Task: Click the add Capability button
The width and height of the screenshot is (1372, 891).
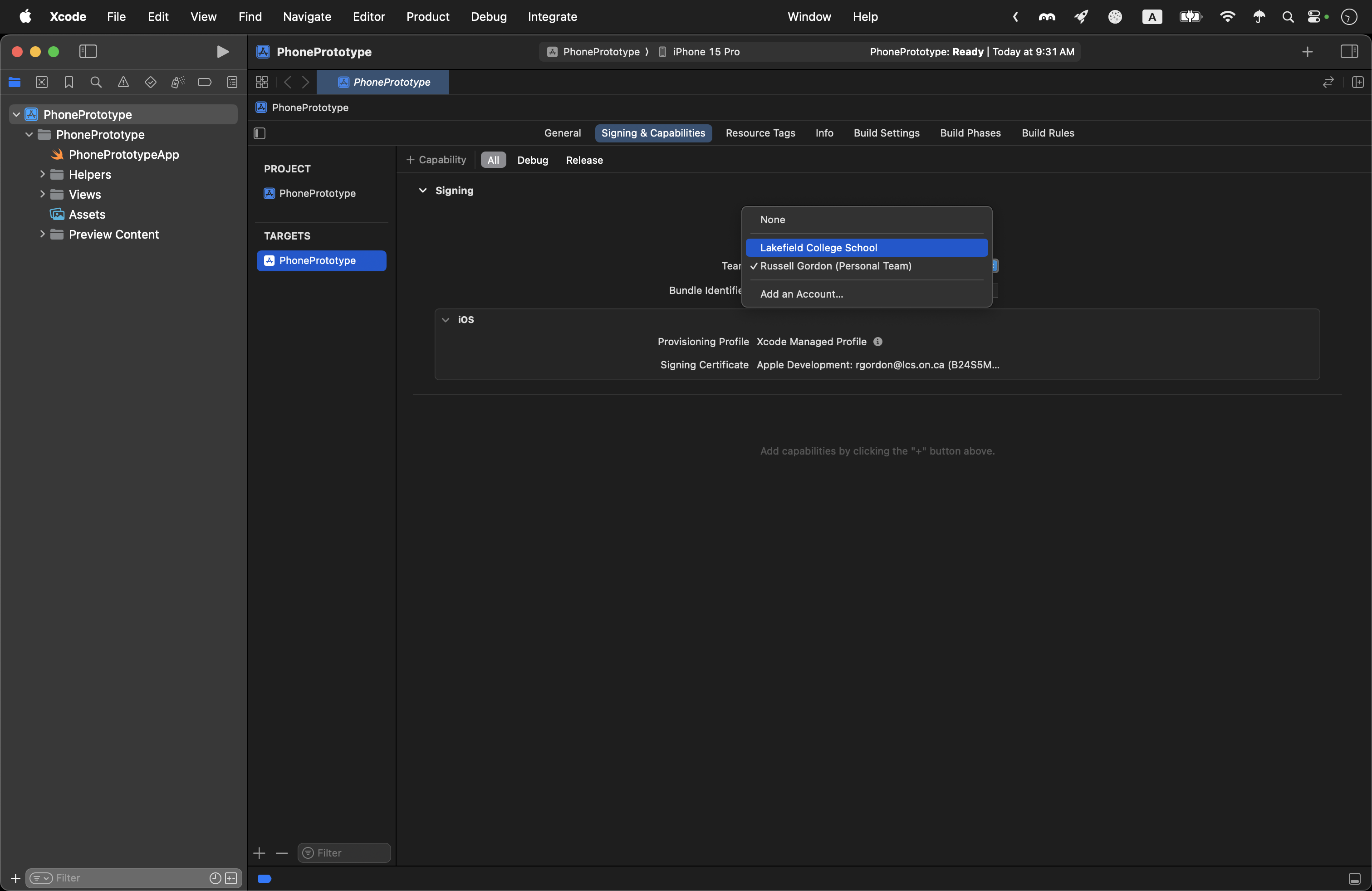Action: click(x=436, y=160)
